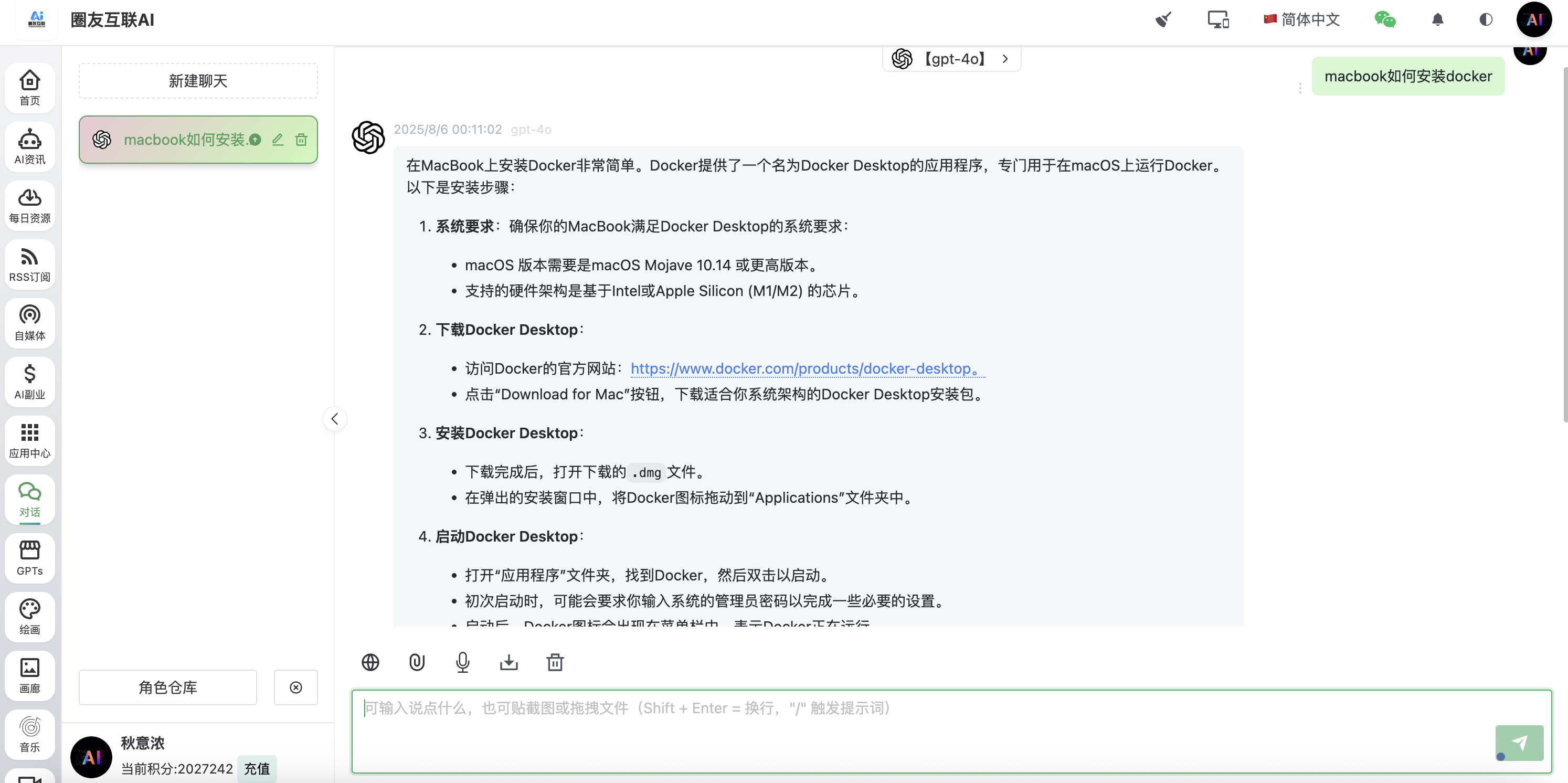Image resolution: width=1568 pixels, height=783 pixels.
Task: Open the three-dot menu beside user message
Action: [1300, 88]
